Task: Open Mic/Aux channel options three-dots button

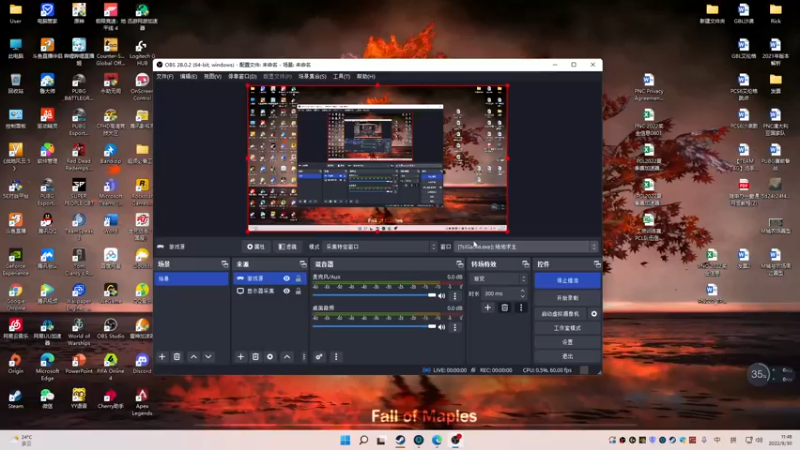Action: (x=455, y=295)
